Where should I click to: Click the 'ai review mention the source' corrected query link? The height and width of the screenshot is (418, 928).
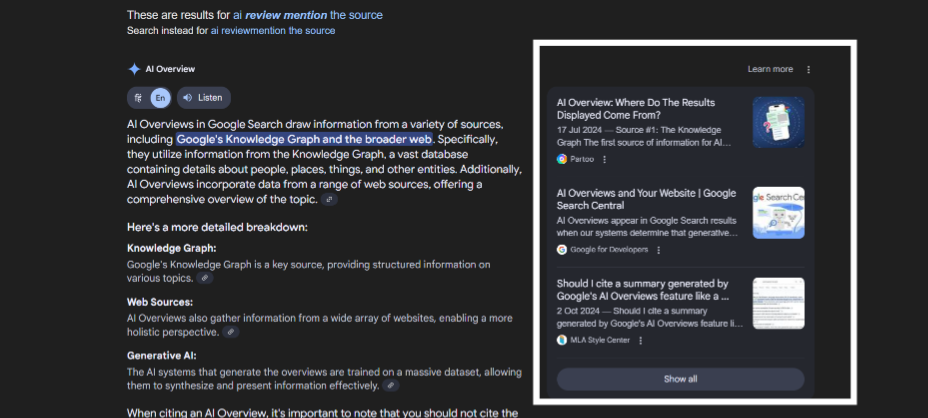(x=308, y=15)
